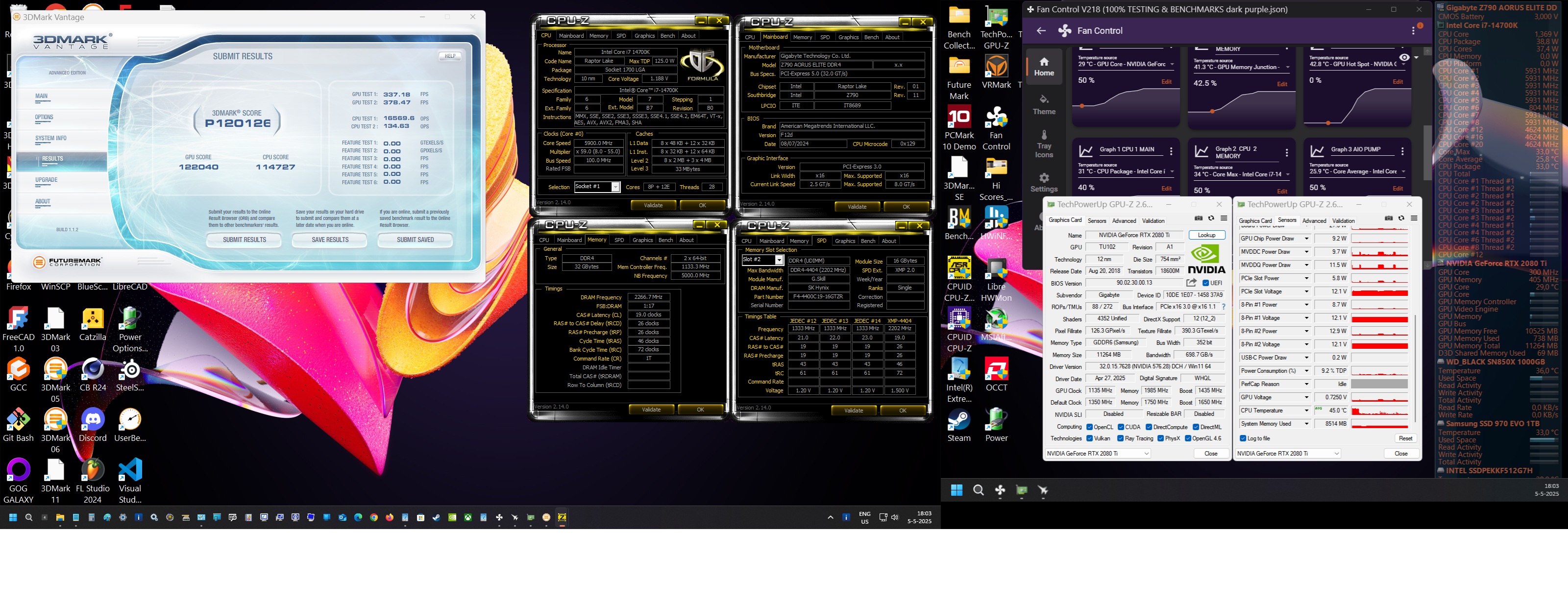
Task: Open the options menu for Graph 3 AIO PUMP
Action: pos(1402,151)
